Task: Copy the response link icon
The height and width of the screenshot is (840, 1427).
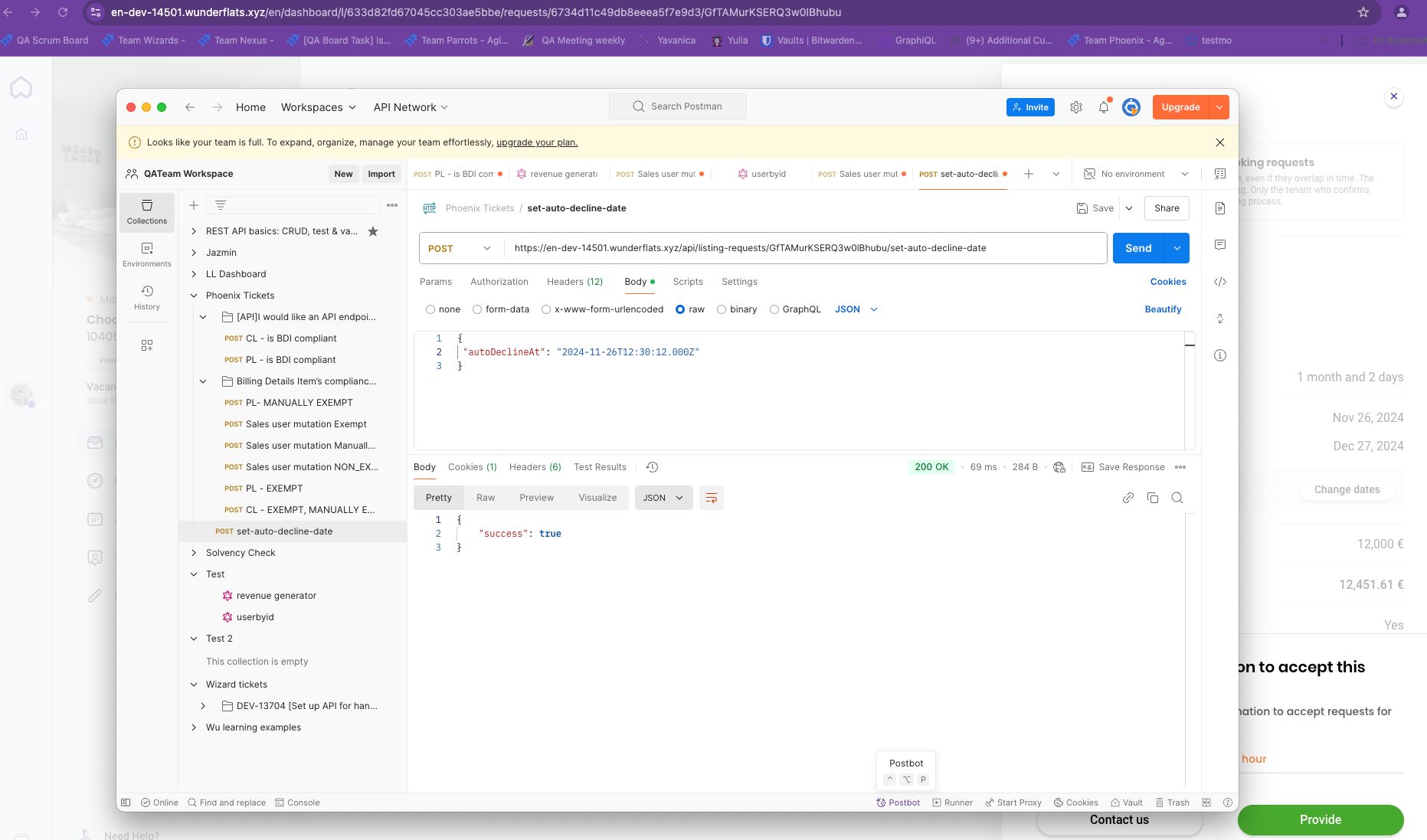Action: point(1128,498)
